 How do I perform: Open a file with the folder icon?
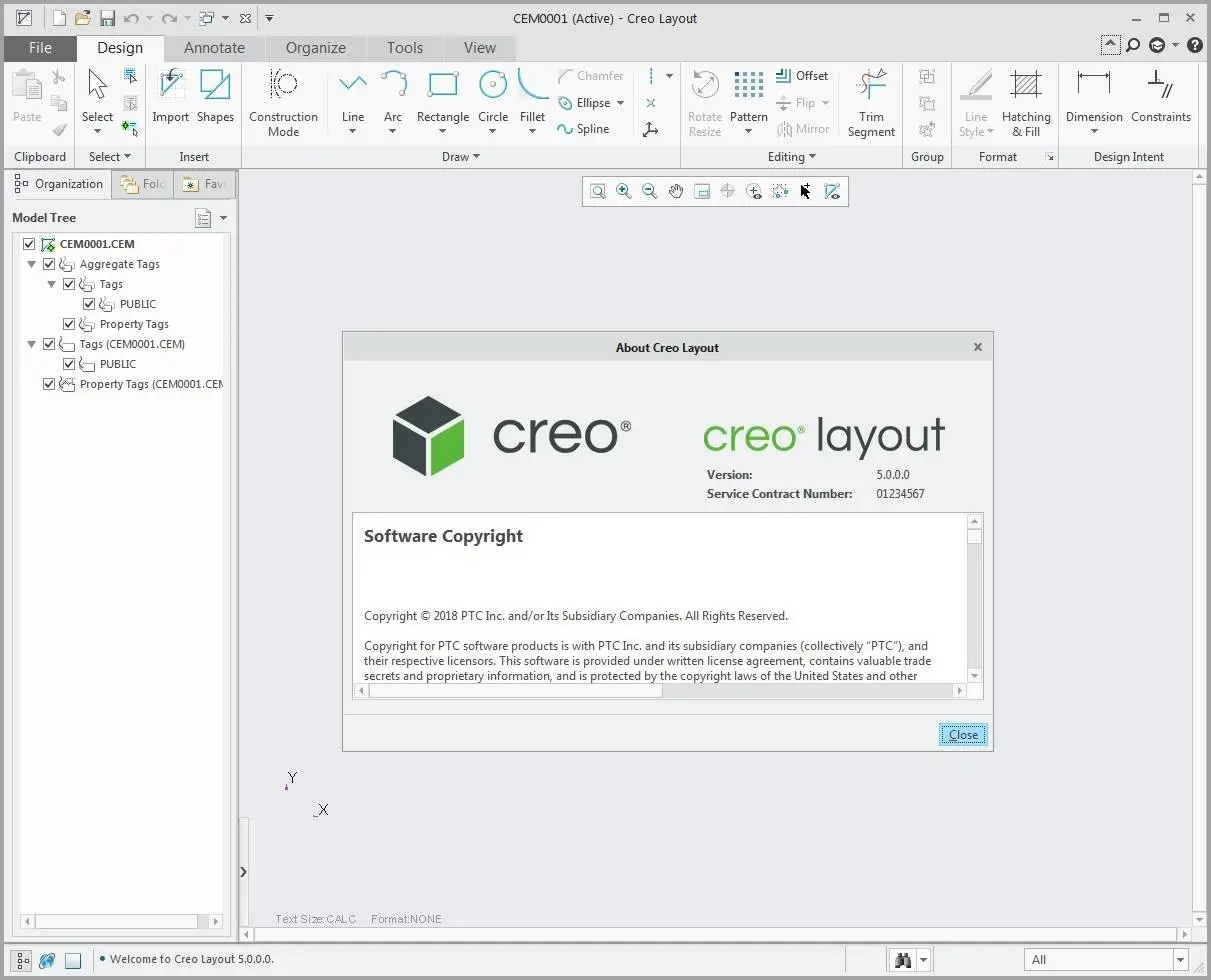pos(83,18)
